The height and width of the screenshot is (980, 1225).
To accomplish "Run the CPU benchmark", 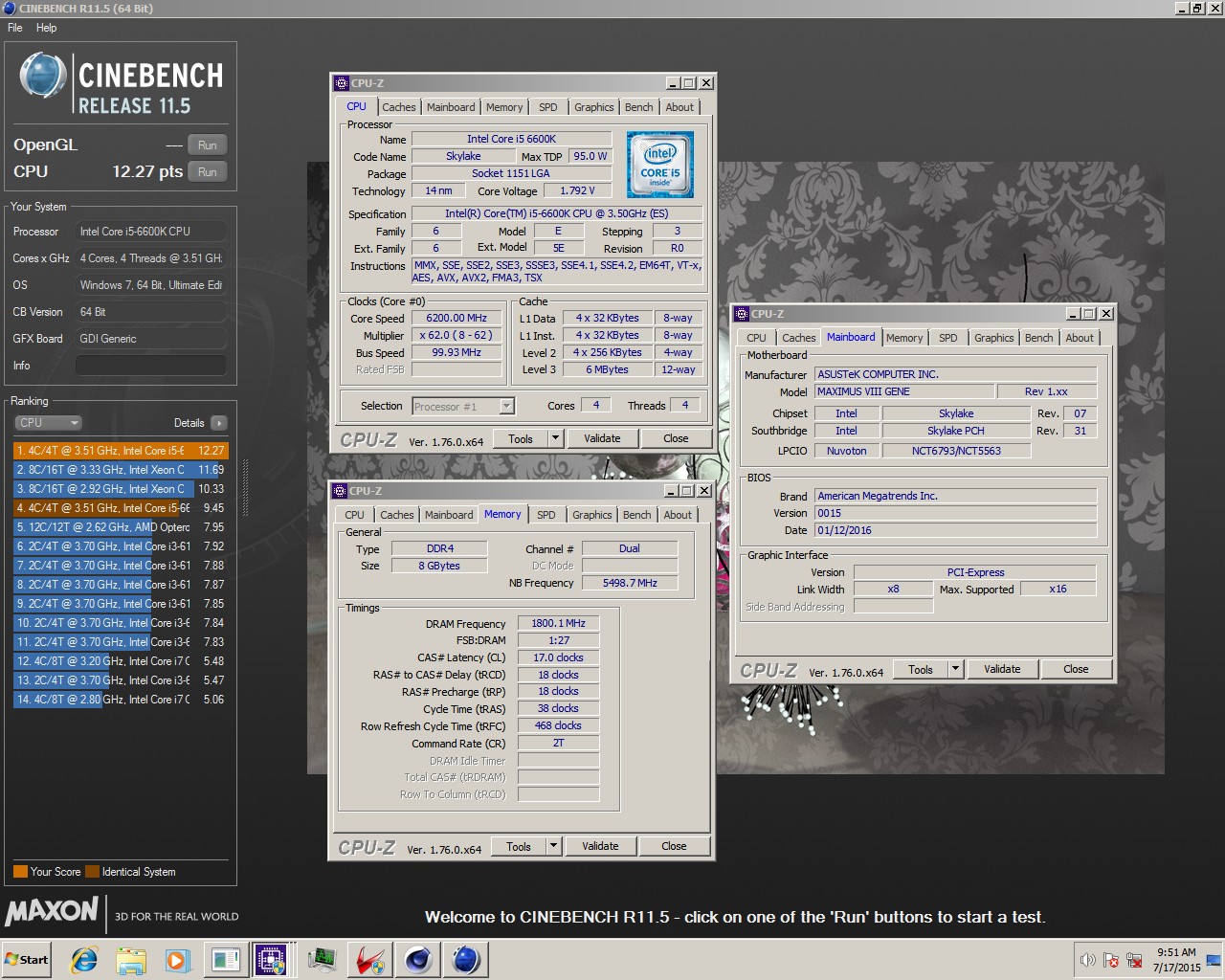I will (x=208, y=172).
